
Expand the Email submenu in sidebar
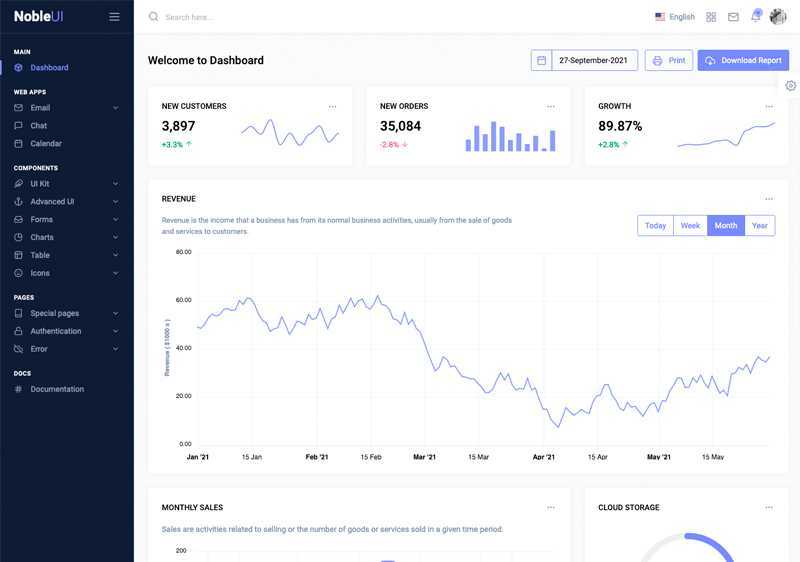coord(66,108)
